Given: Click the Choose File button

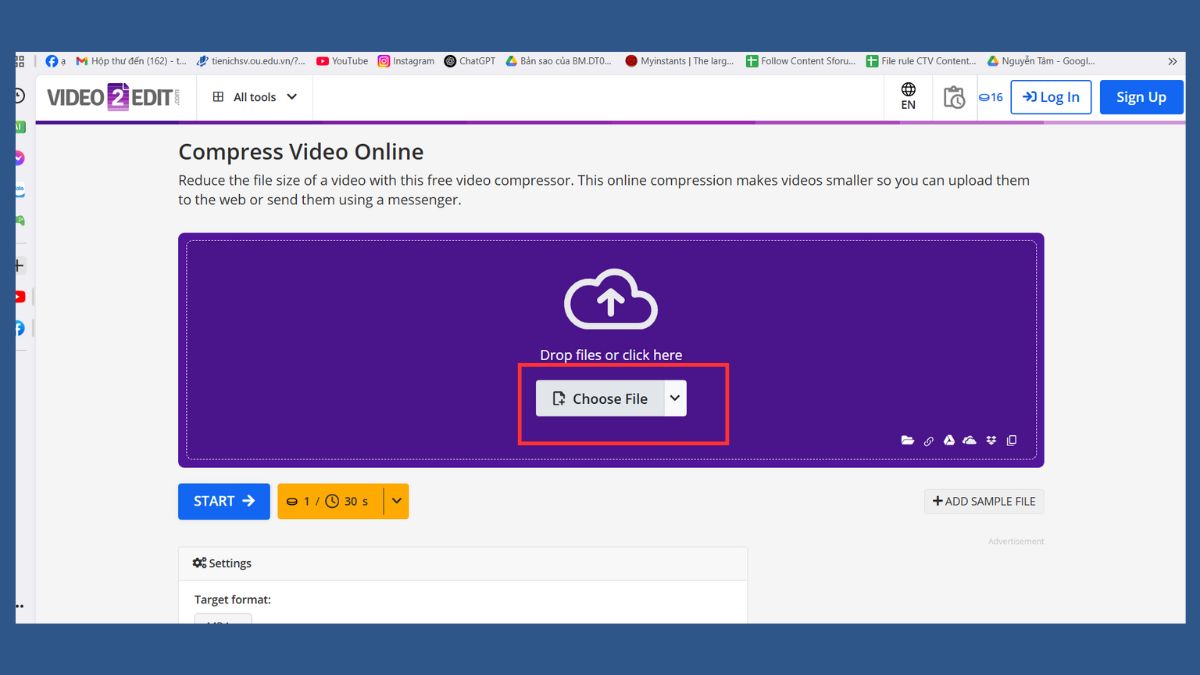Looking at the screenshot, I should tap(600, 398).
